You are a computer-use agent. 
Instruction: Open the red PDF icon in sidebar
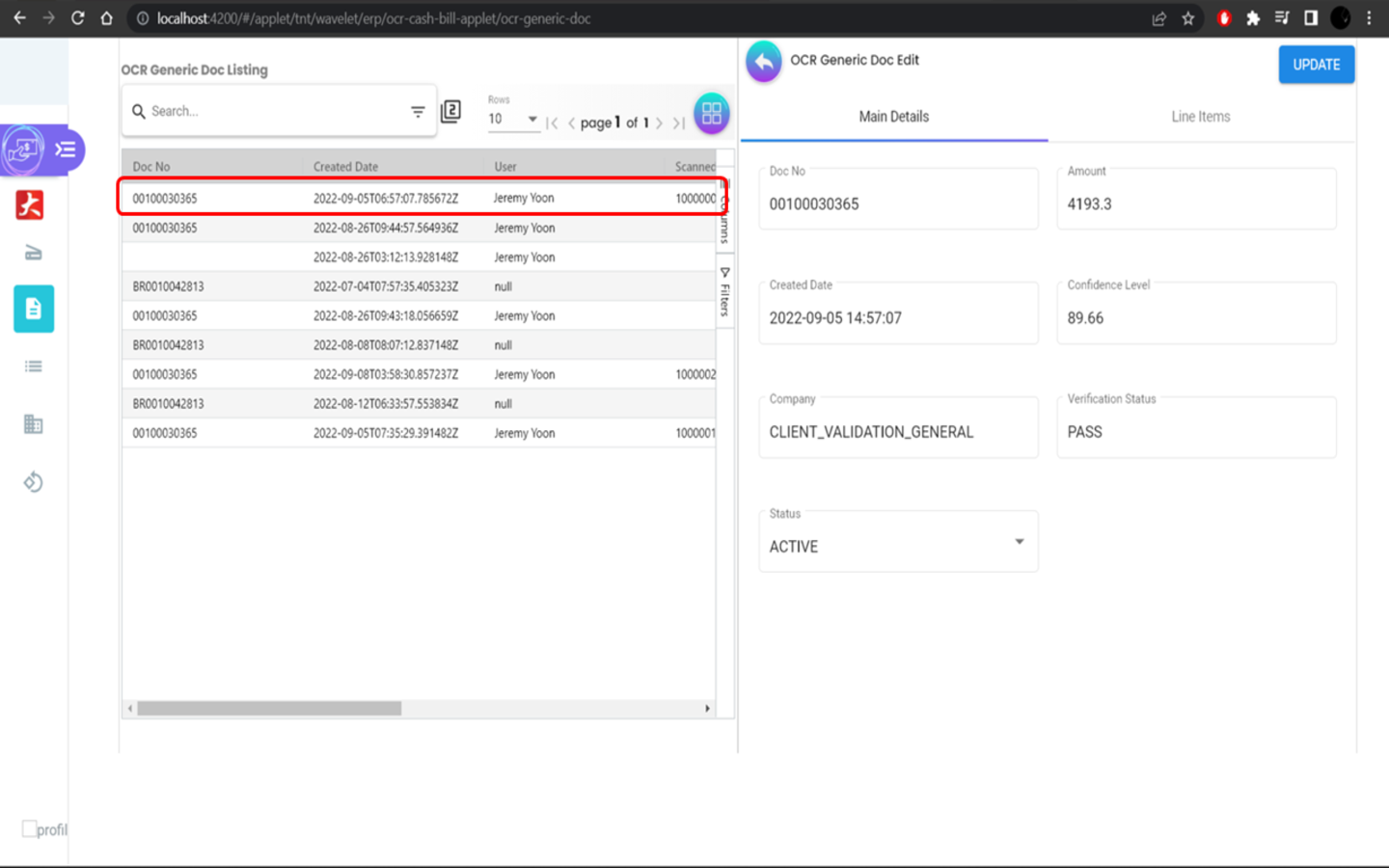tap(30, 204)
